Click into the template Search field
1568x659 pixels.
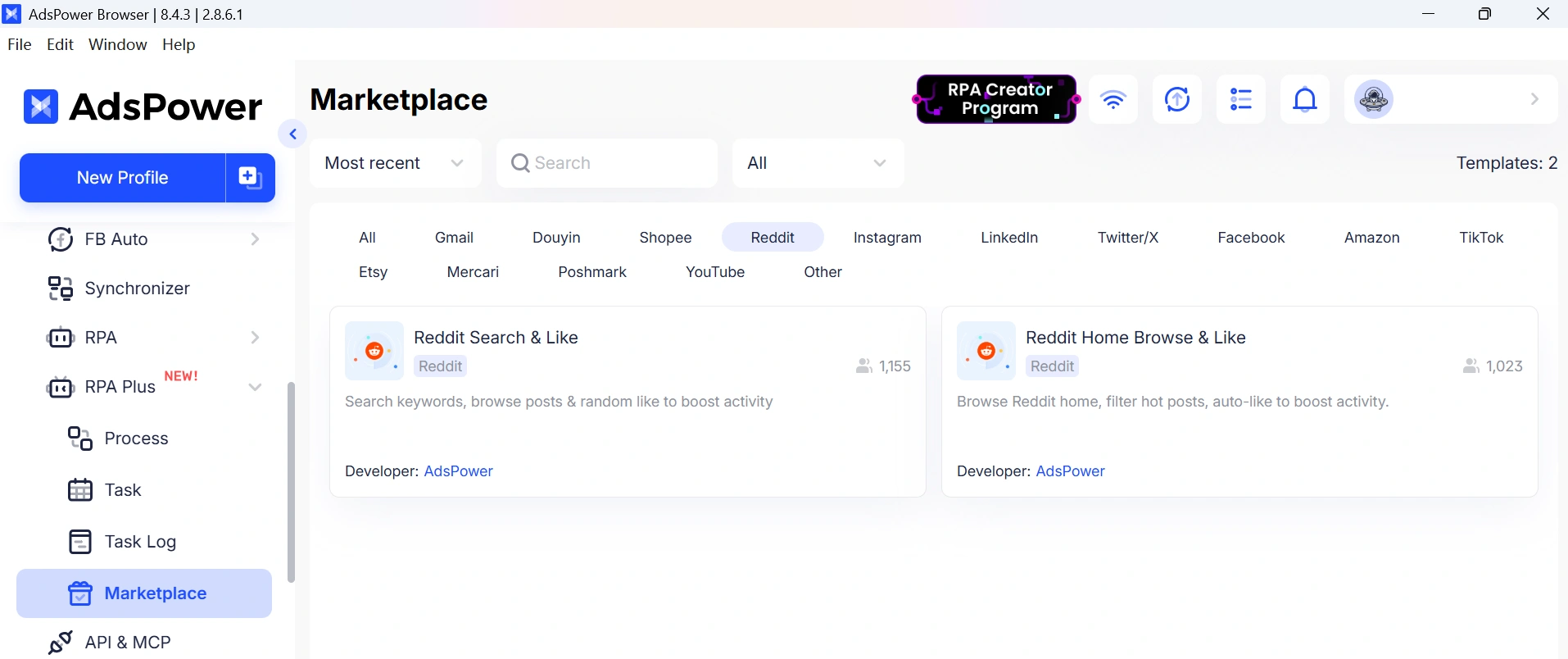tap(607, 163)
